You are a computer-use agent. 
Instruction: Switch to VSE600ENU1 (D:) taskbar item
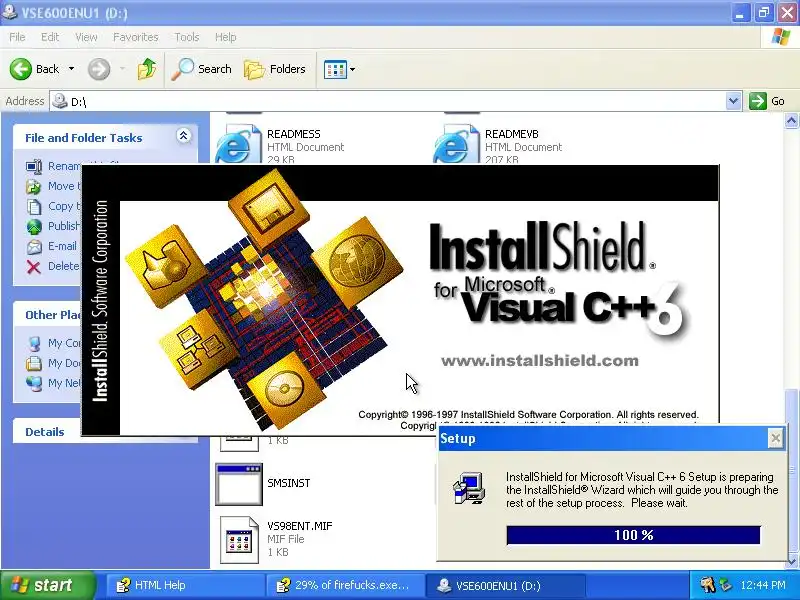[505, 585]
